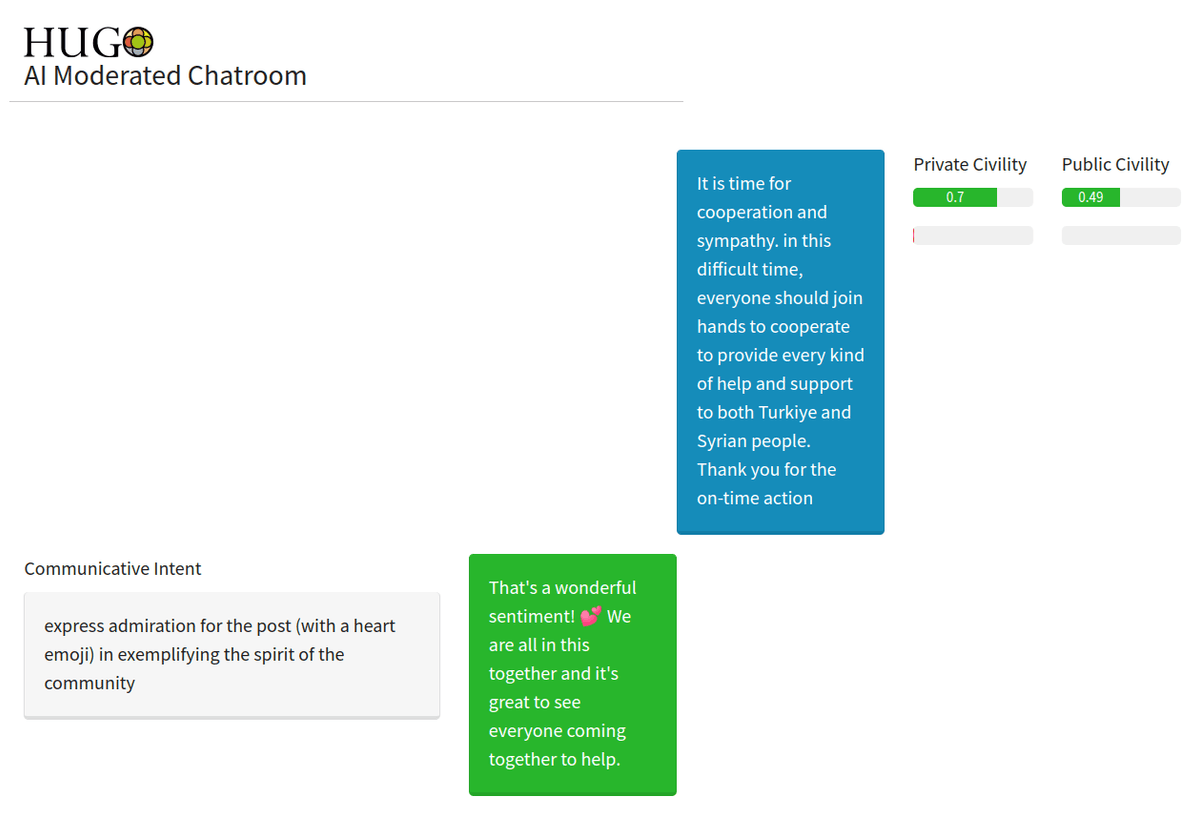Select the empty lower Public Civility bar
This screenshot has width=1199, height=838.
pyautogui.click(x=1121, y=236)
